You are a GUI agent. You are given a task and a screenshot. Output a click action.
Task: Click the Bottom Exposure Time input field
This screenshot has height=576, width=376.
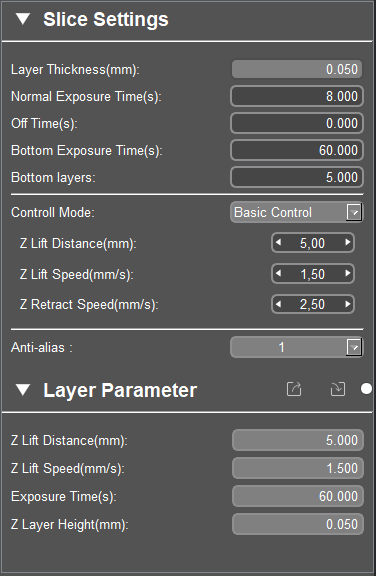click(297, 150)
